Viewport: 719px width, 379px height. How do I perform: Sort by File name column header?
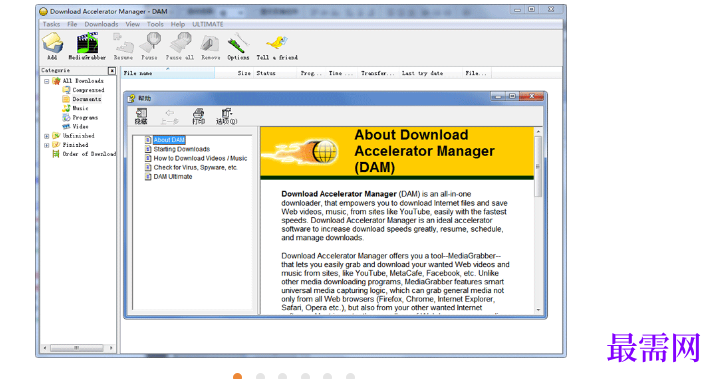167,73
